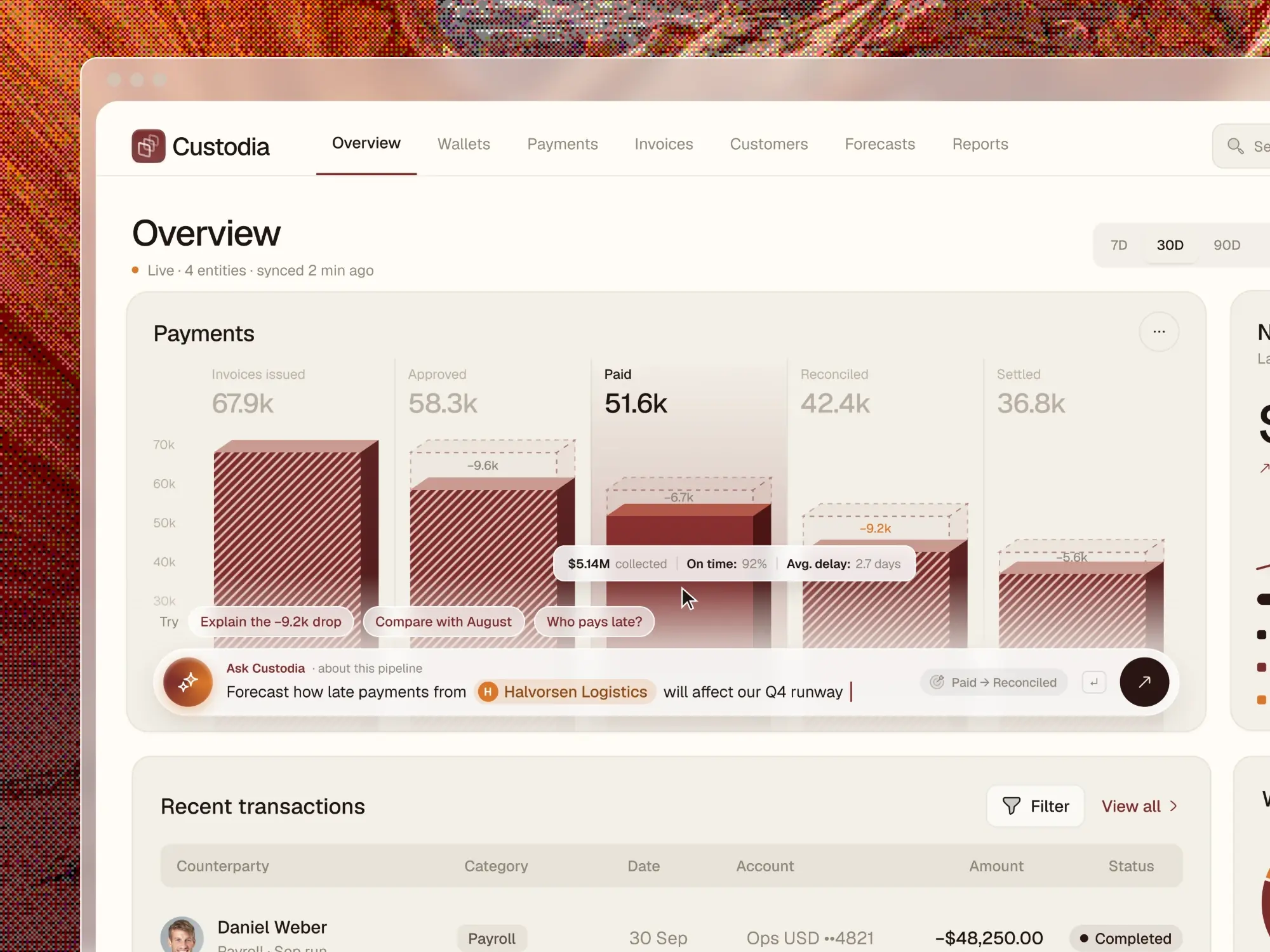Select the Approved stage bar
The image size is (1270, 952).
(492, 562)
